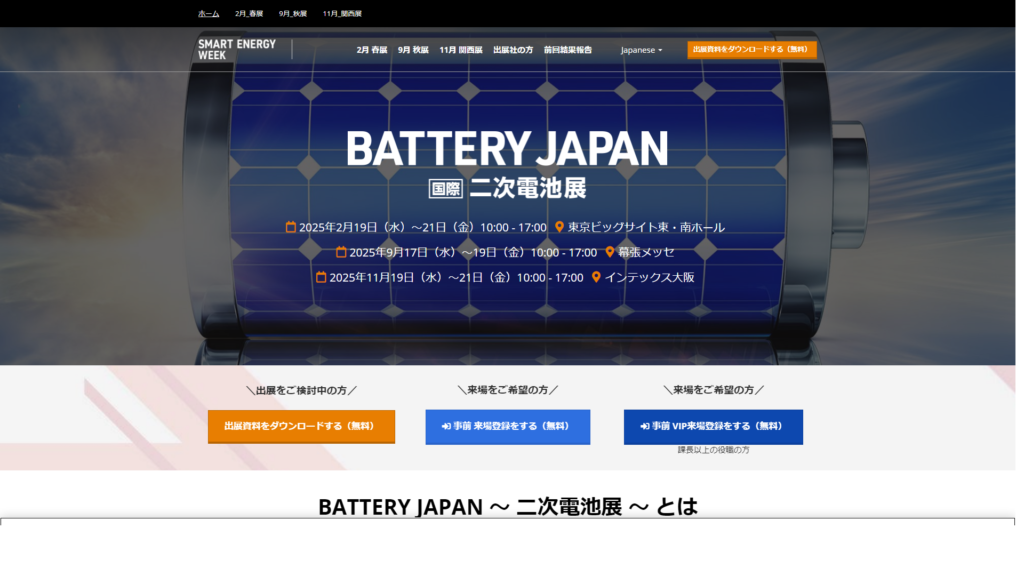Go to 2月_春展 in top bar
This screenshot has width=1024, height=576.
pos(249,14)
